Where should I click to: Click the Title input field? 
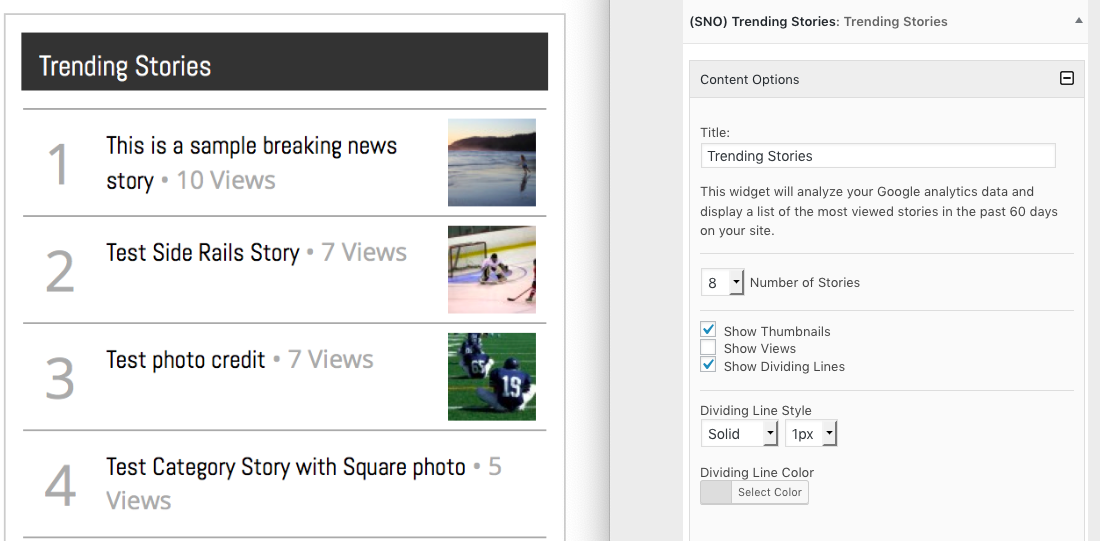[x=878, y=156]
